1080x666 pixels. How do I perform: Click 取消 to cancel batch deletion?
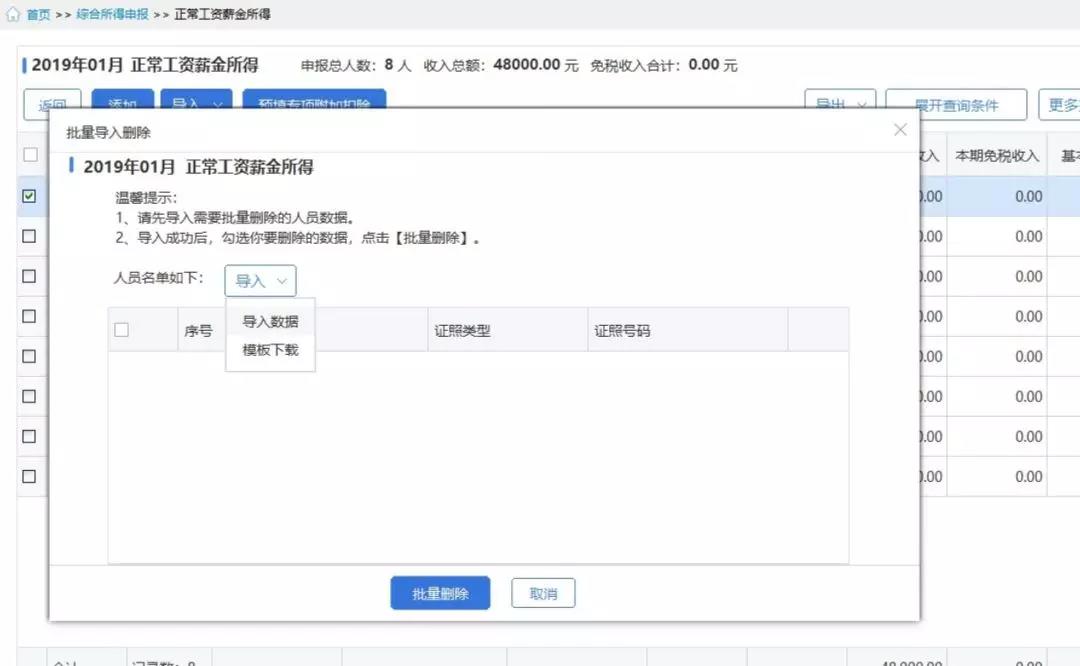[x=542, y=592]
